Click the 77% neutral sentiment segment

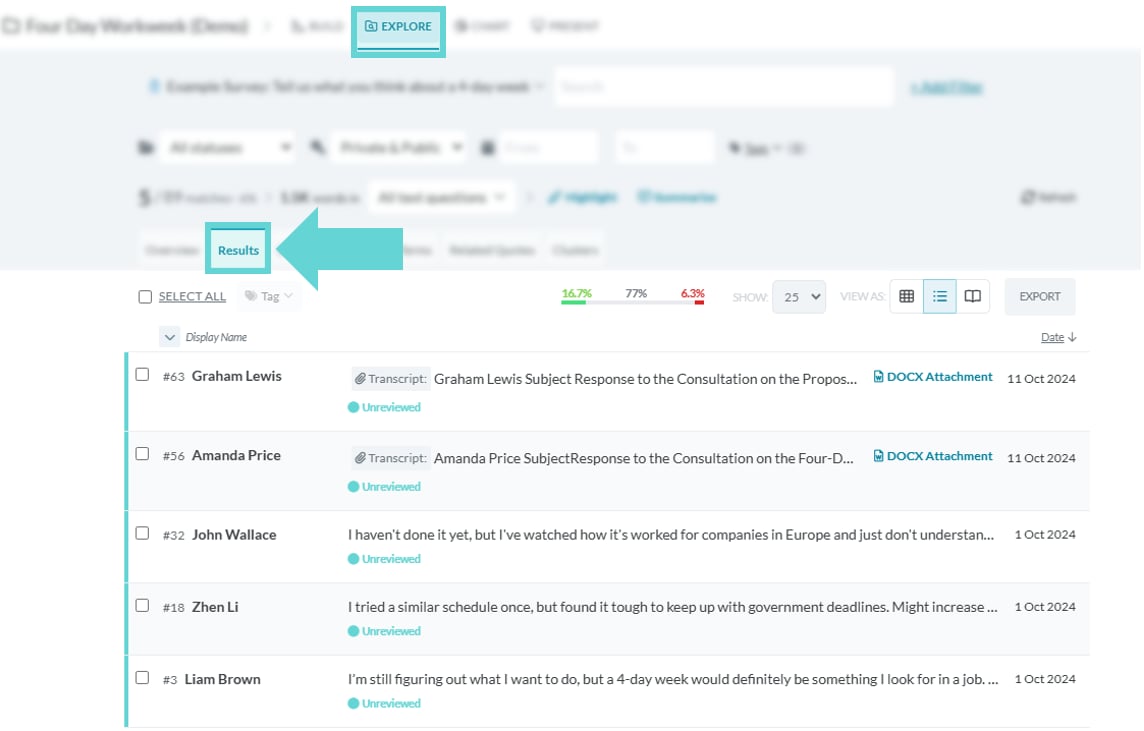coord(635,294)
